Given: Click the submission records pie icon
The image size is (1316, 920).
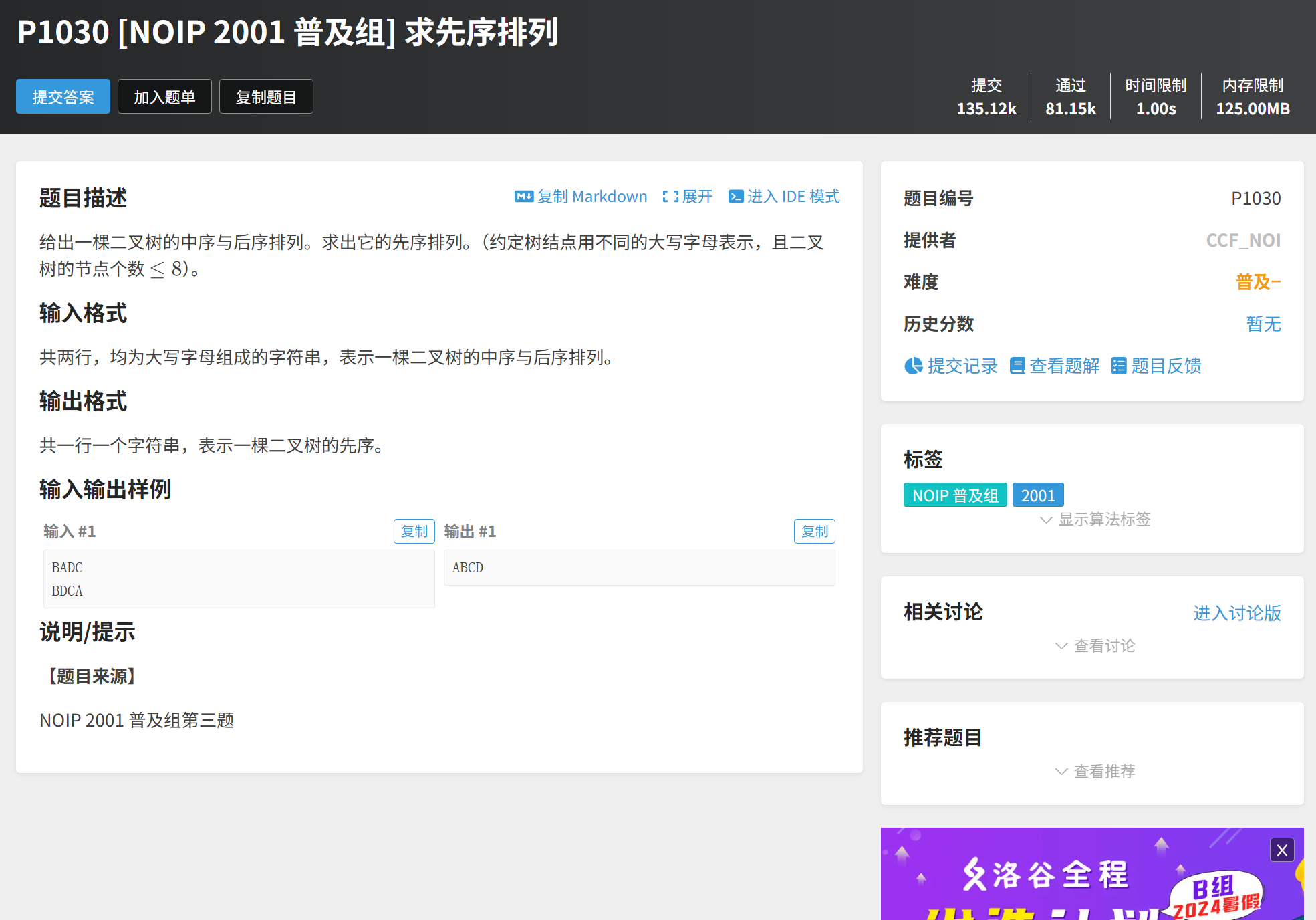Looking at the screenshot, I should [913, 366].
